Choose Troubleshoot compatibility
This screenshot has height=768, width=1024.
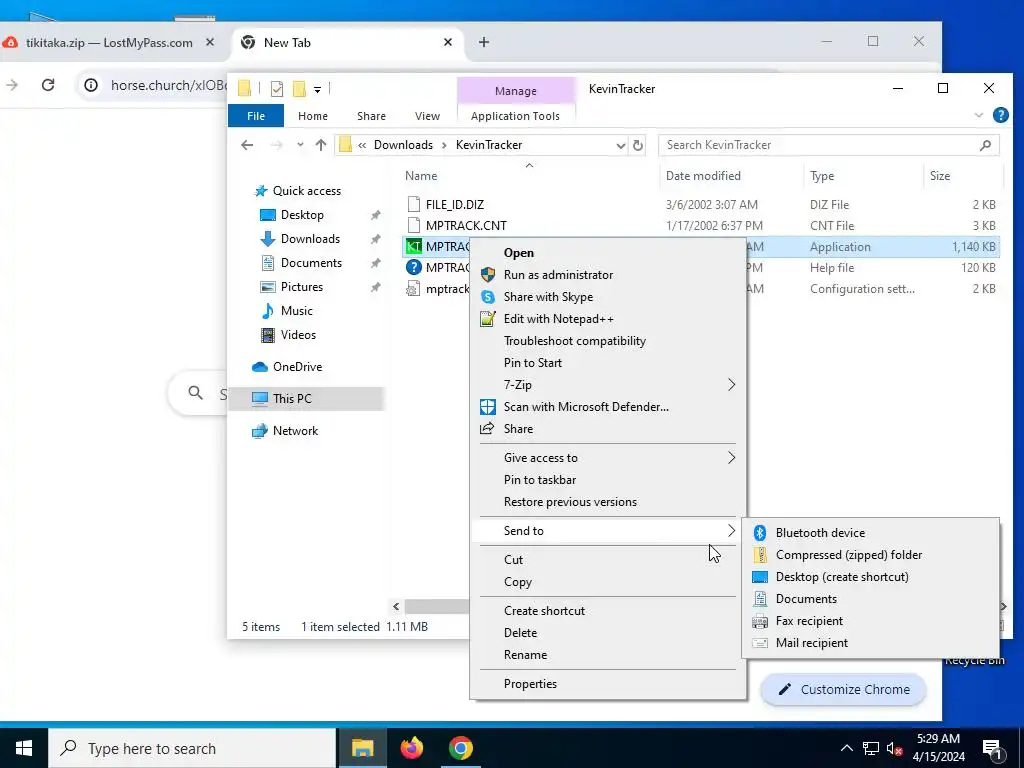coord(607,341)
